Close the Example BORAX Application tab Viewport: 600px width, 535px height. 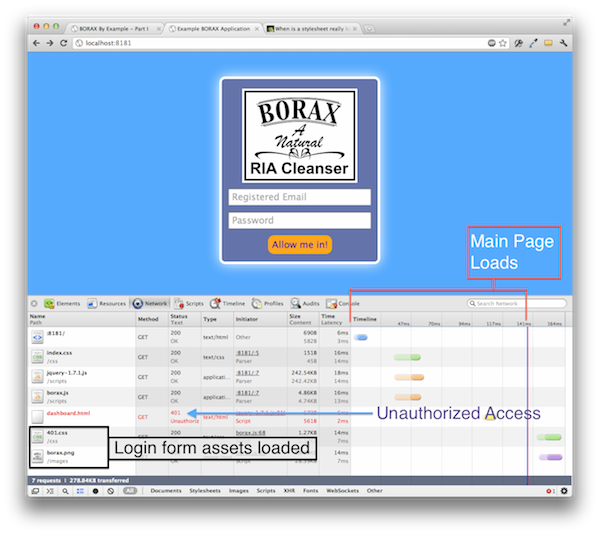(257, 29)
